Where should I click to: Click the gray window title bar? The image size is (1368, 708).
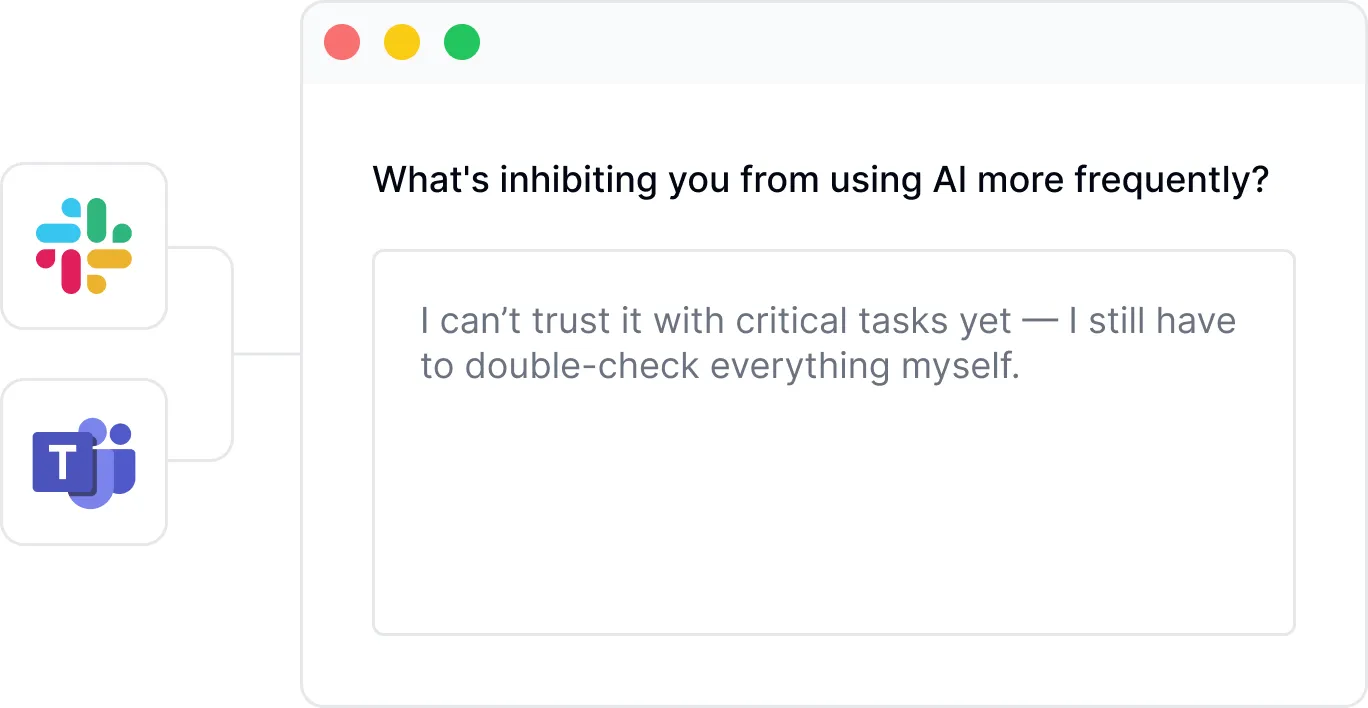[x=900, y=43]
